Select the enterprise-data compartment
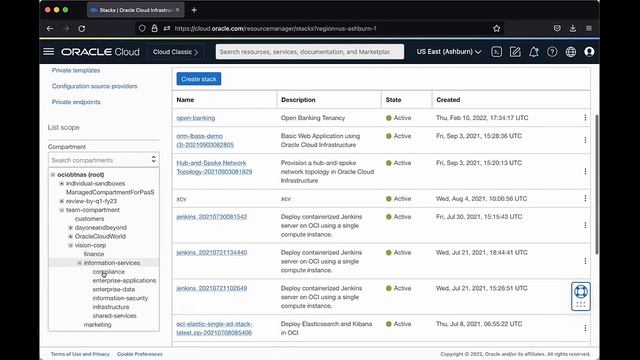 coord(113,289)
